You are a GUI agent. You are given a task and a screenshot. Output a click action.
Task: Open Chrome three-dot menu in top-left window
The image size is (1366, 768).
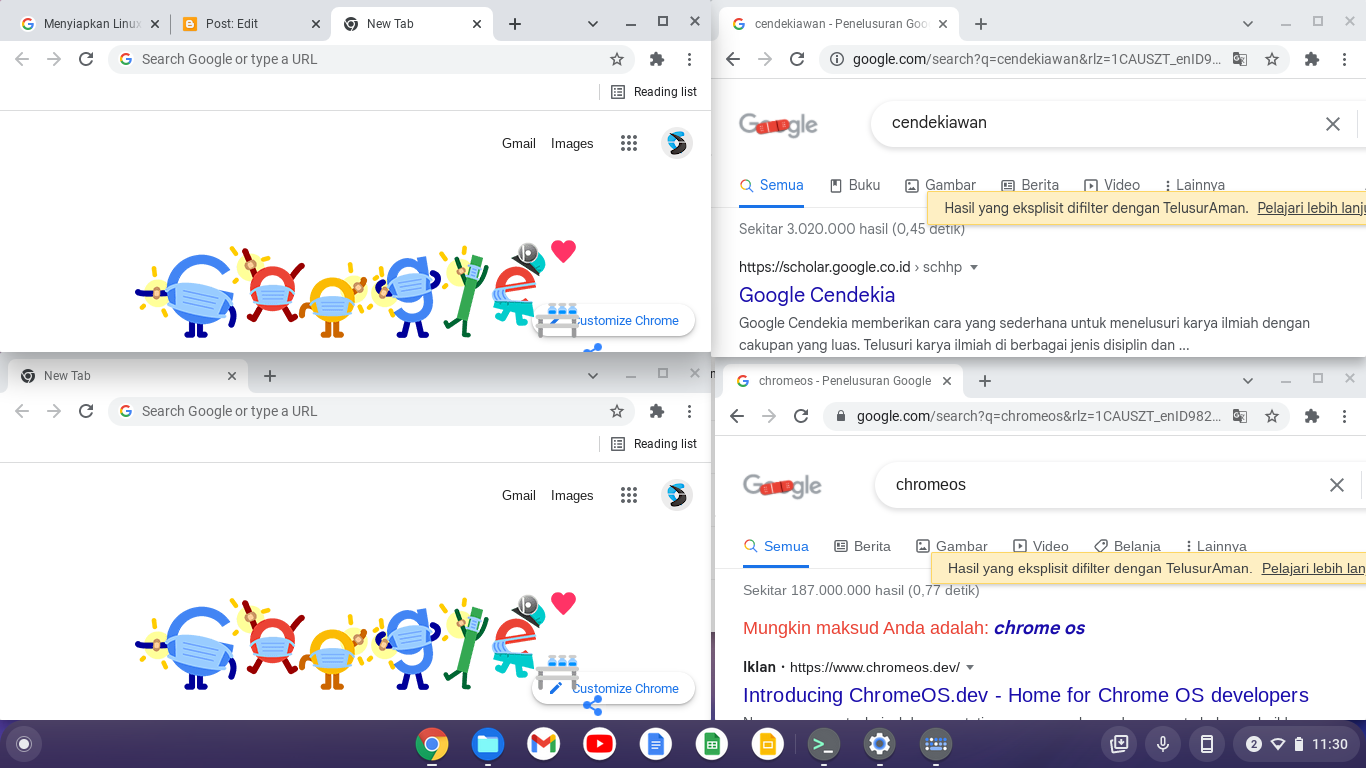pos(689,59)
